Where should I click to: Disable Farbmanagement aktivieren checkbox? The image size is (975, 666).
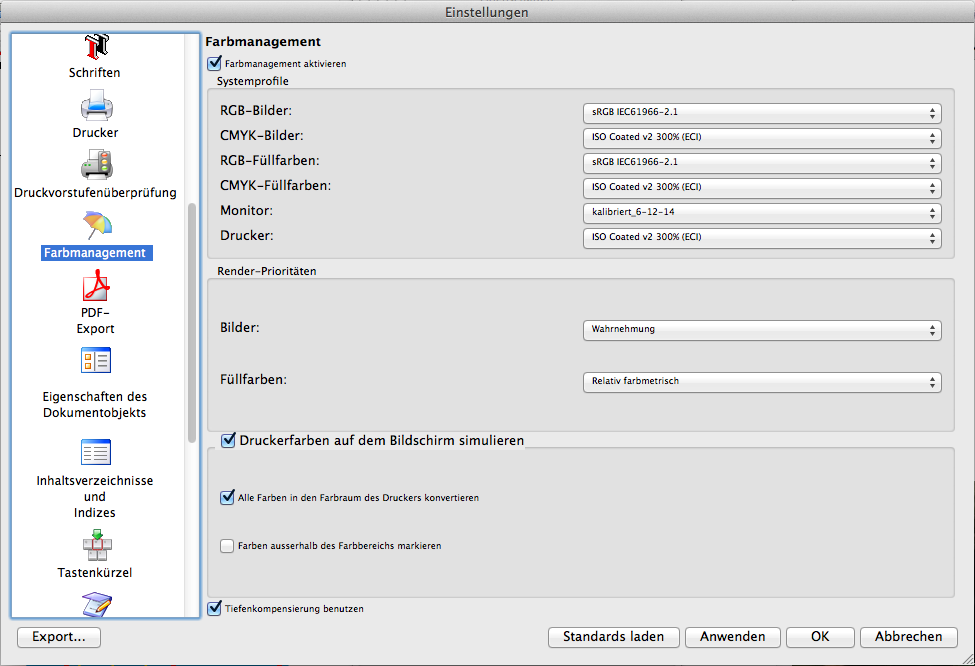click(214, 63)
